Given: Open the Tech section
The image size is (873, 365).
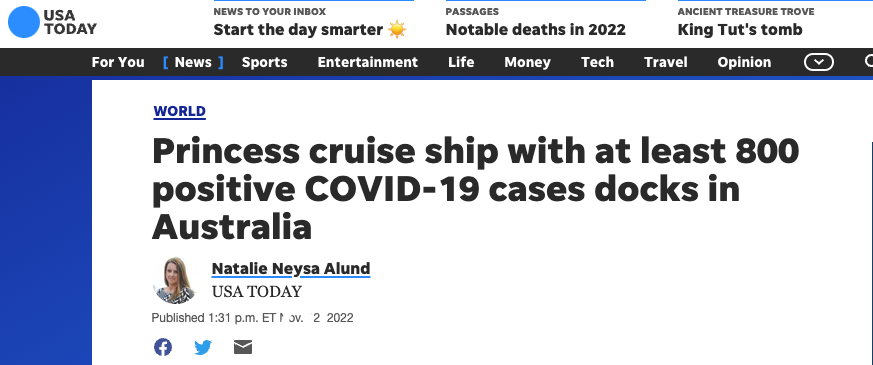Looking at the screenshot, I should tap(597, 62).
